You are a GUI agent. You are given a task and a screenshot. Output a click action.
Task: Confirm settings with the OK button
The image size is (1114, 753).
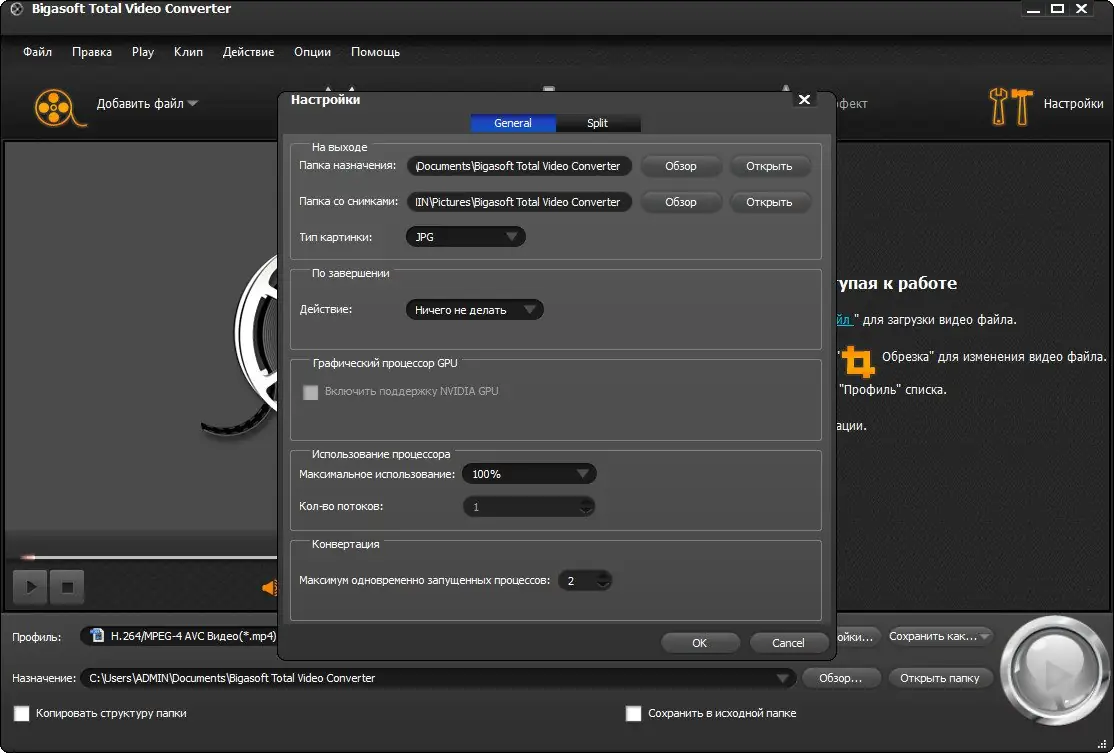(x=700, y=643)
